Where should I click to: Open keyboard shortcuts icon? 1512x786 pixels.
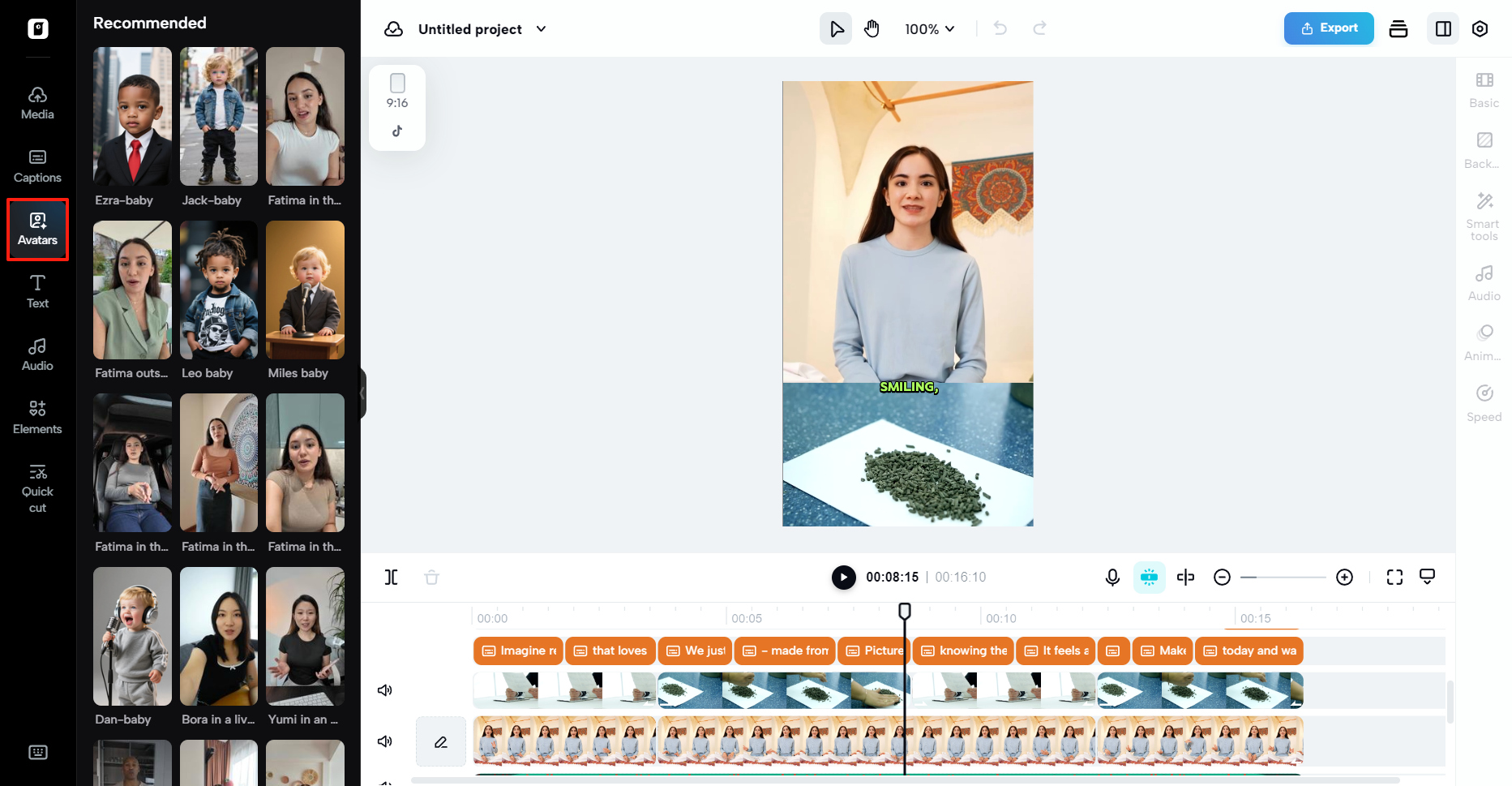pyautogui.click(x=38, y=752)
